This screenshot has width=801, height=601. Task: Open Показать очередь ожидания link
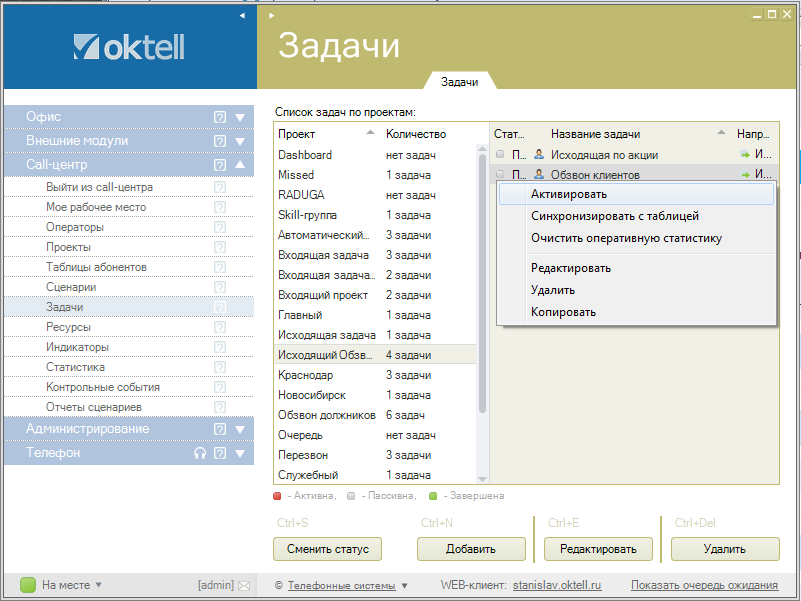[x=704, y=585]
